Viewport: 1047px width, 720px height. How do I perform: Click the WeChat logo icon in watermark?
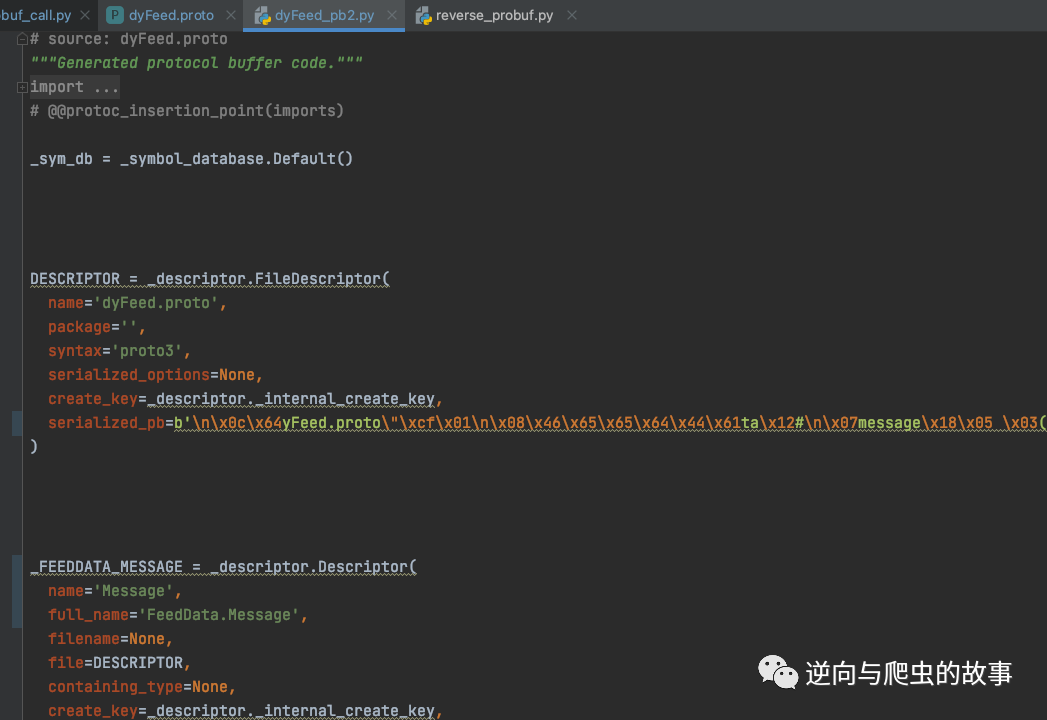point(778,672)
